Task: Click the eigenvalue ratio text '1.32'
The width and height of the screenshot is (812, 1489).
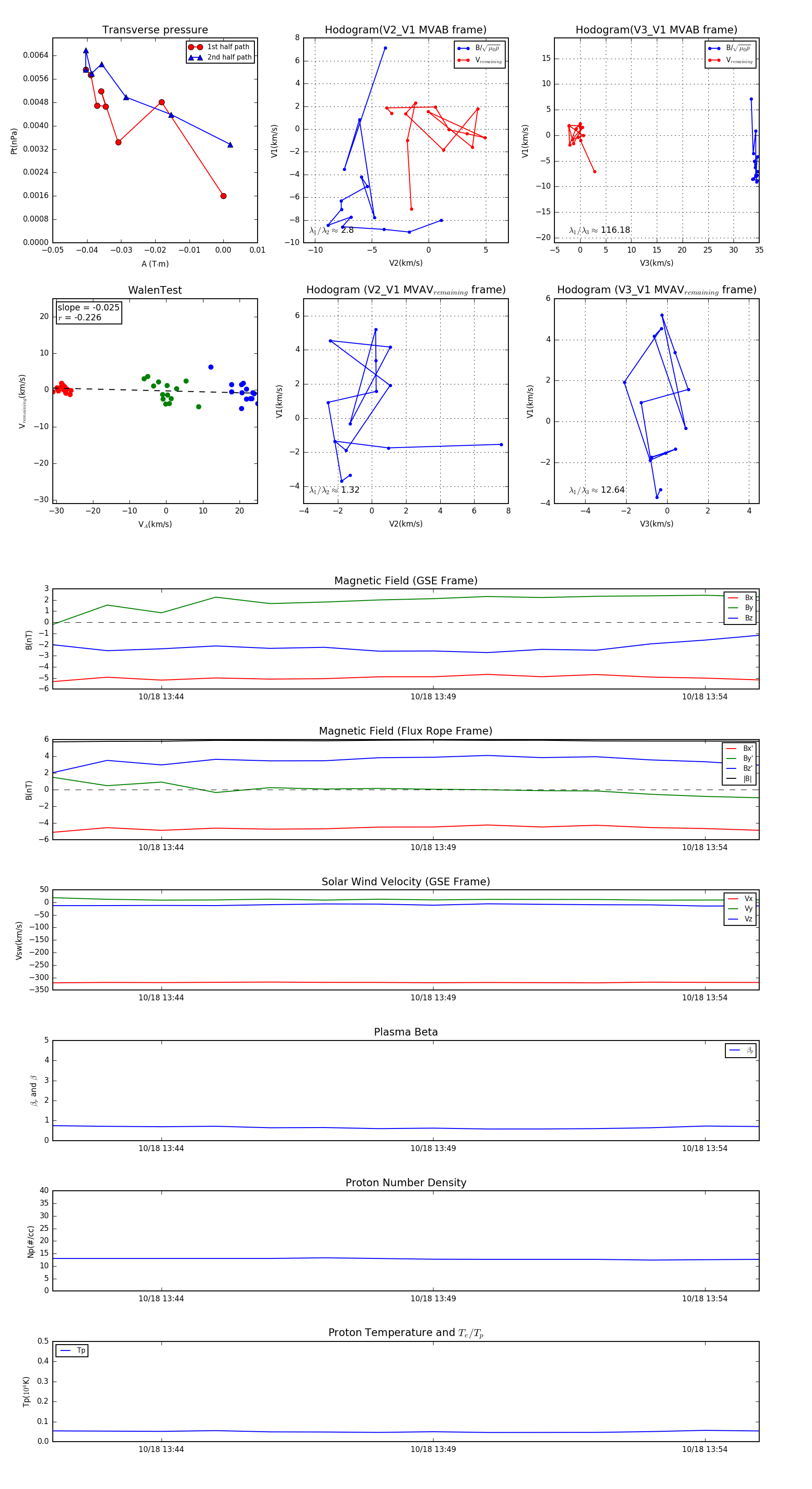Action: tap(350, 490)
